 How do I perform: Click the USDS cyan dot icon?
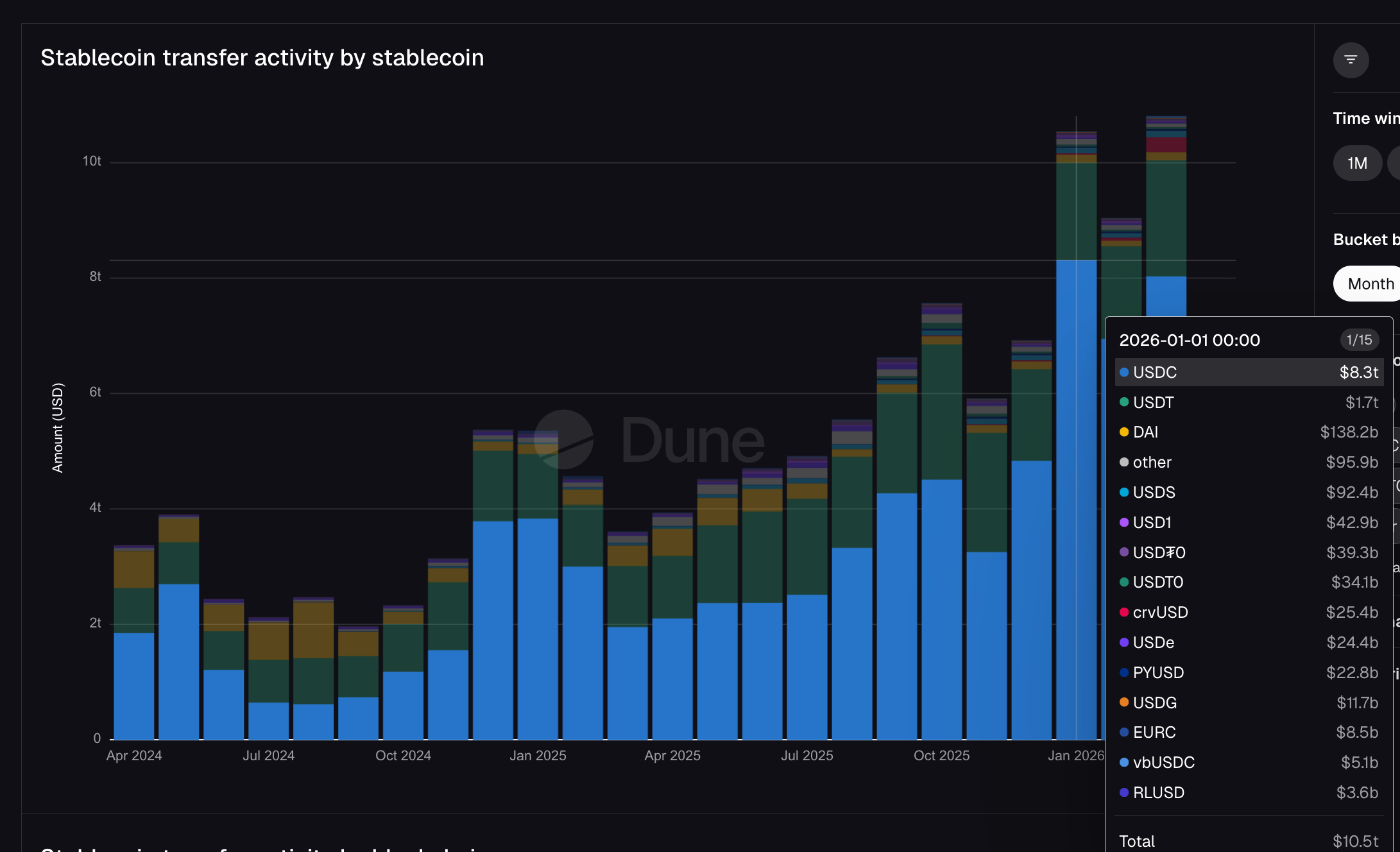click(1124, 492)
